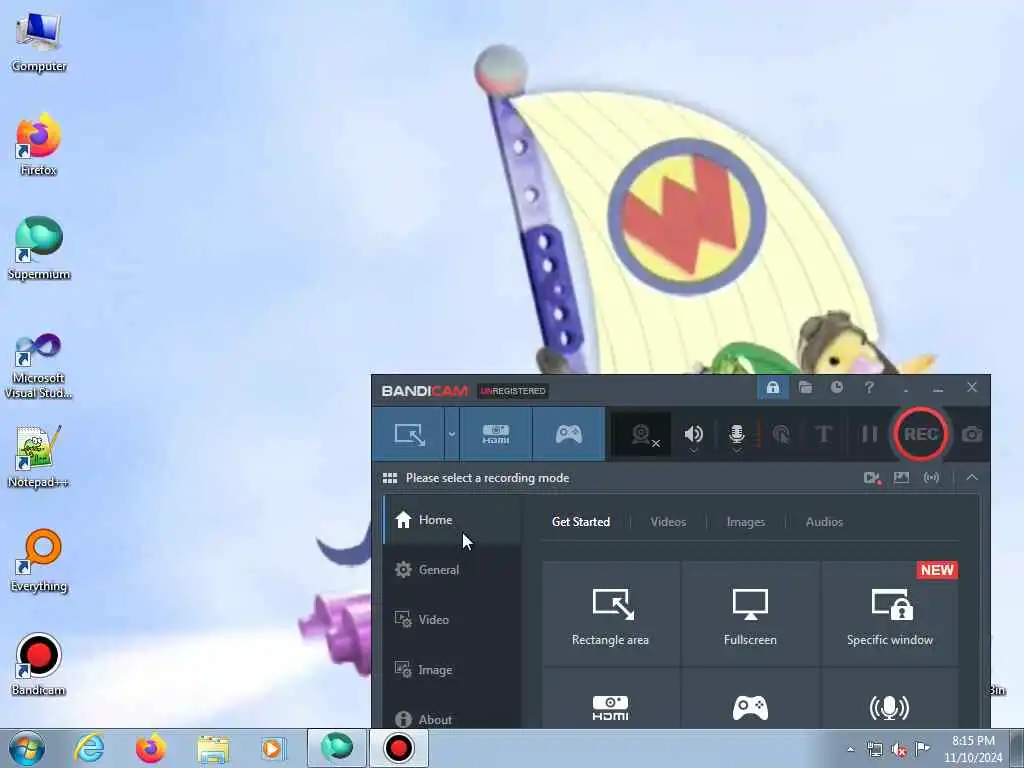Take a screenshot with camera icon

(972, 434)
